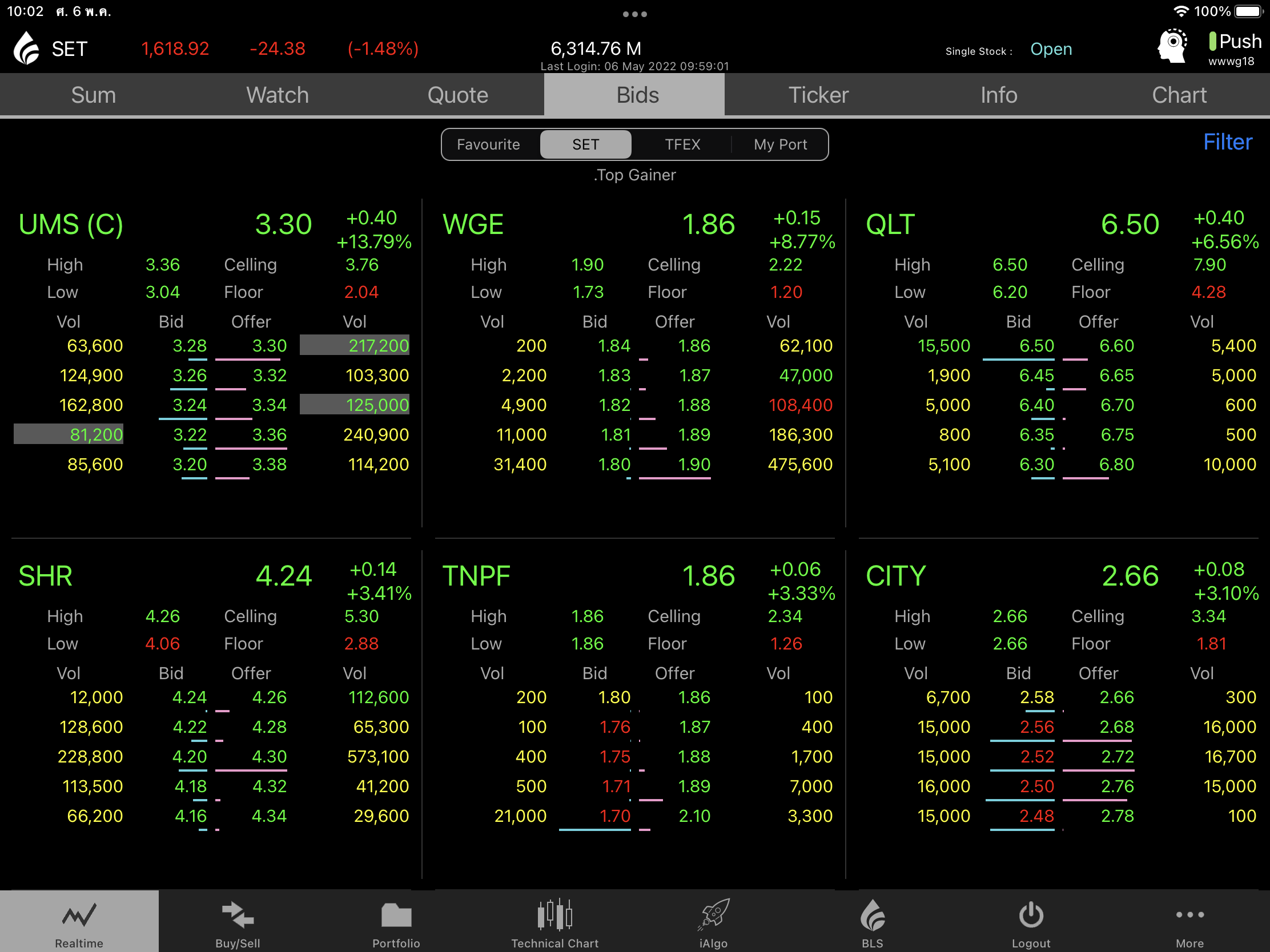Select the My Port segment
This screenshot has height=952, width=1270.
pyautogui.click(x=779, y=144)
